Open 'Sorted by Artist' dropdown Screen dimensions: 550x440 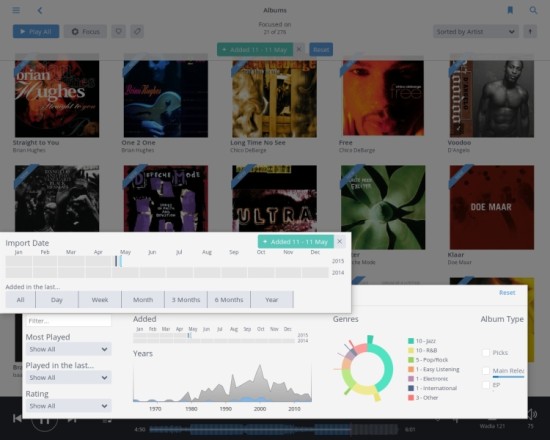click(x=476, y=32)
